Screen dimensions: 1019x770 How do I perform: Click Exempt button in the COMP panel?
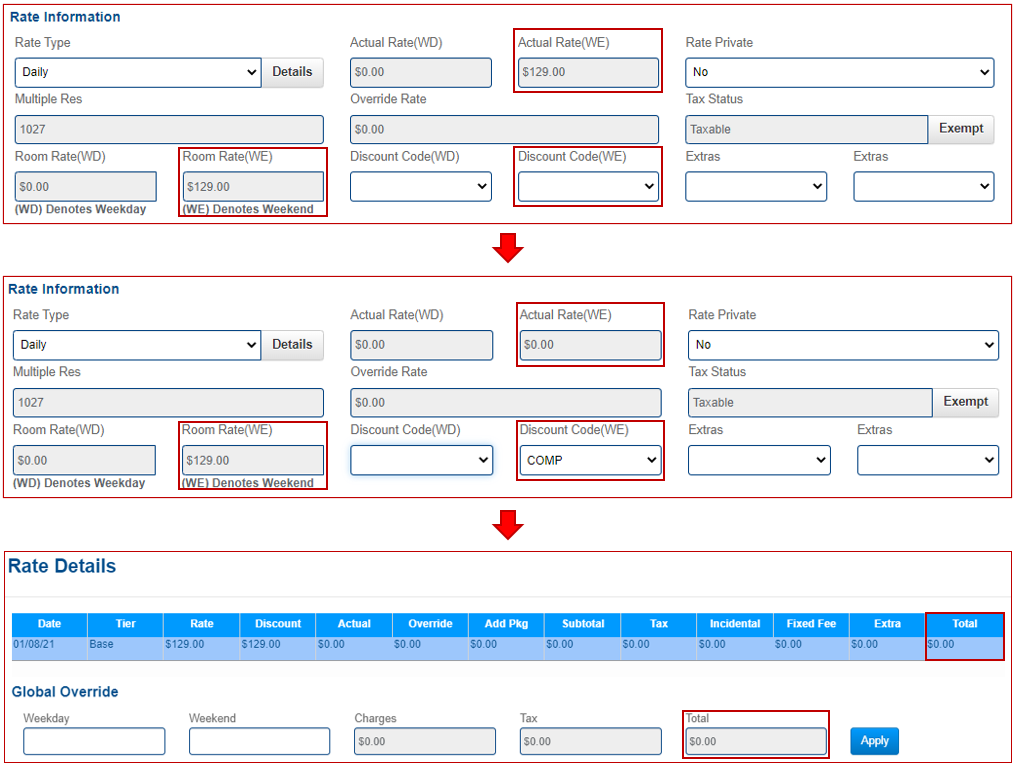[965, 402]
